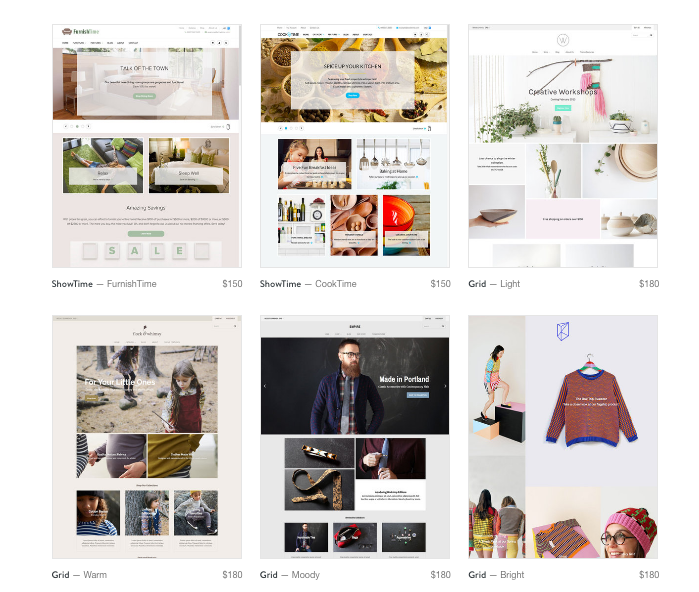Click the circular W logo in Grid Light preview

click(x=562, y=40)
